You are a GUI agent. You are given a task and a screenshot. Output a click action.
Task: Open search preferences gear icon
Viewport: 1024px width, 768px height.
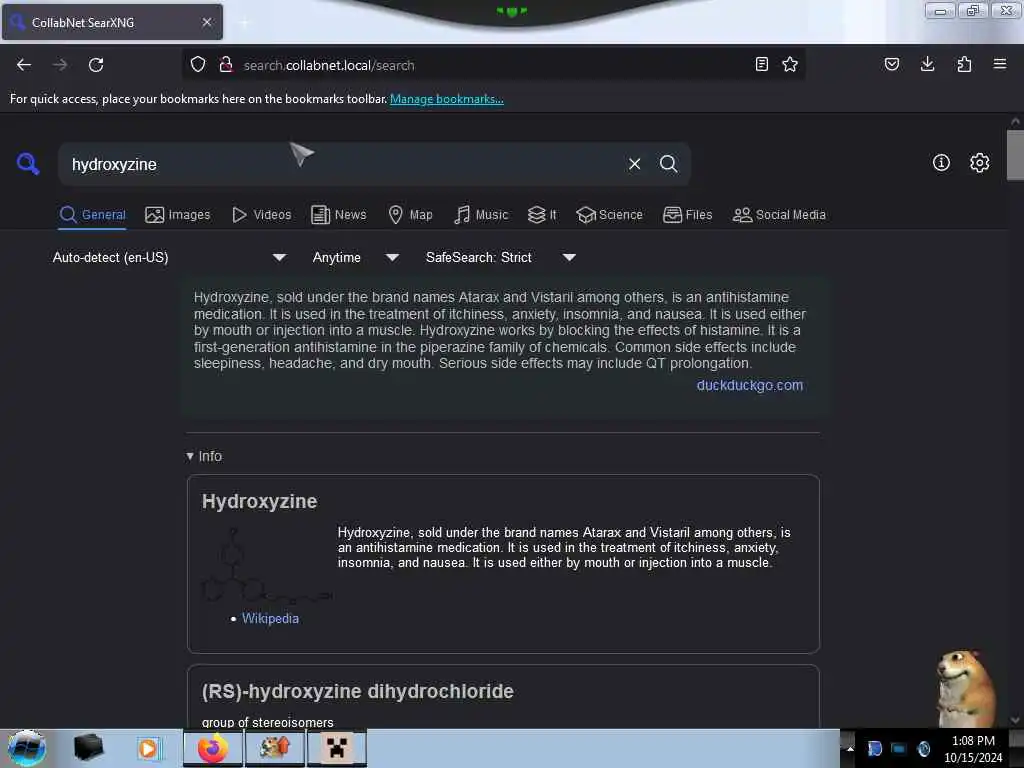pyautogui.click(x=980, y=163)
